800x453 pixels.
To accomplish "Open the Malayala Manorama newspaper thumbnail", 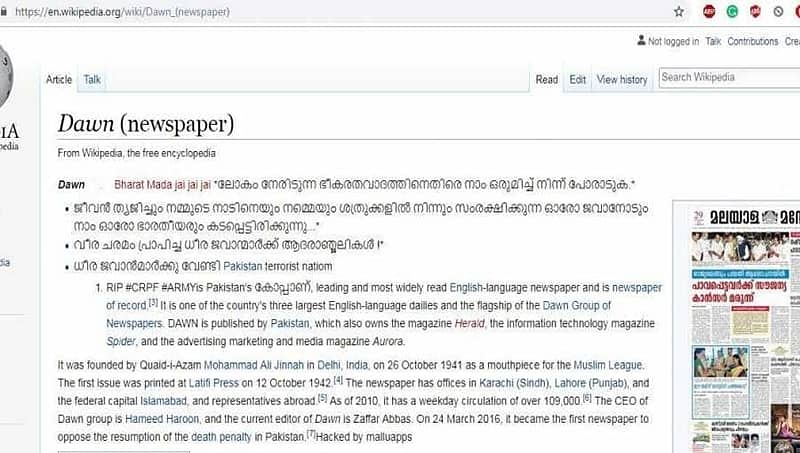I will (746, 329).
